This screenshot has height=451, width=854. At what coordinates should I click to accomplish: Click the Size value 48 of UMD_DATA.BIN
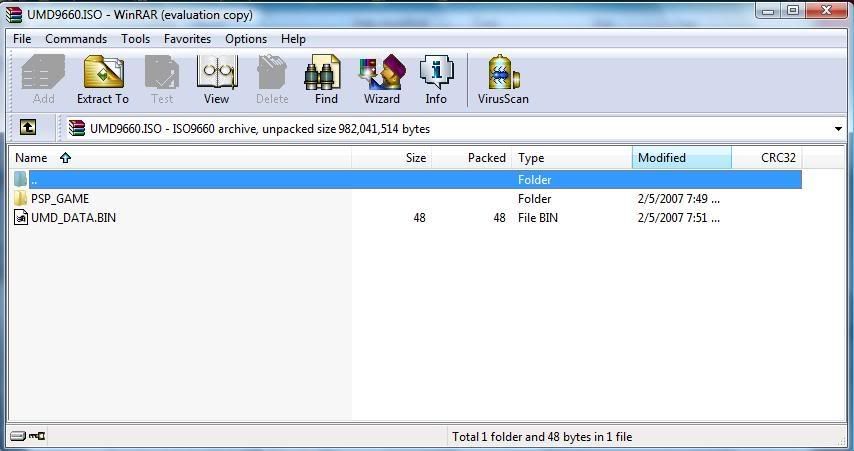click(x=419, y=218)
